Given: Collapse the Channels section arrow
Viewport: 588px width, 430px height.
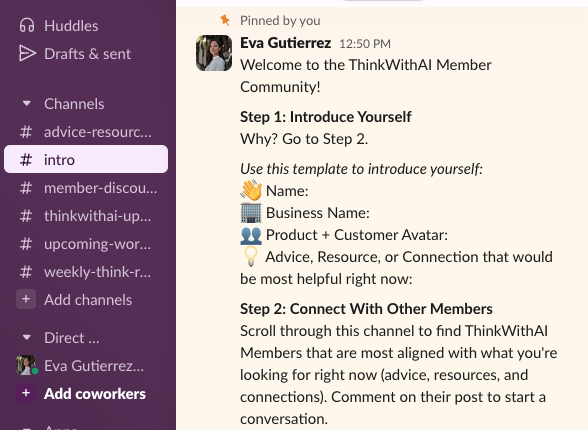Looking at the screenshot, I should click(27, 103).
